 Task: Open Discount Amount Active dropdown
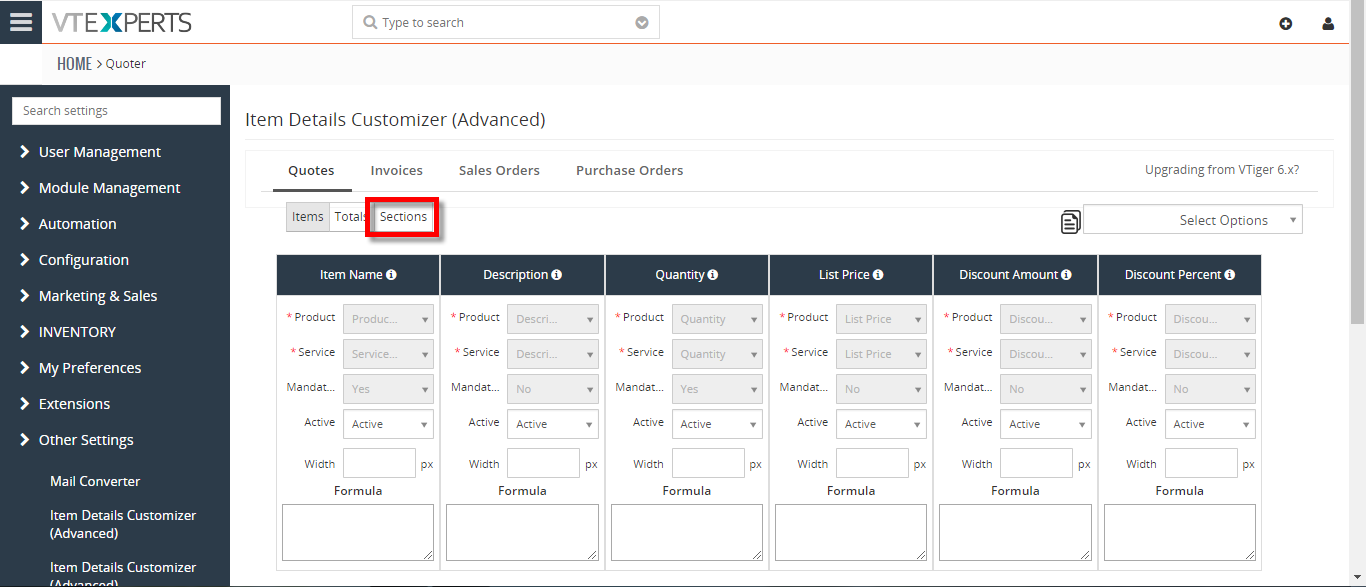1045,424
